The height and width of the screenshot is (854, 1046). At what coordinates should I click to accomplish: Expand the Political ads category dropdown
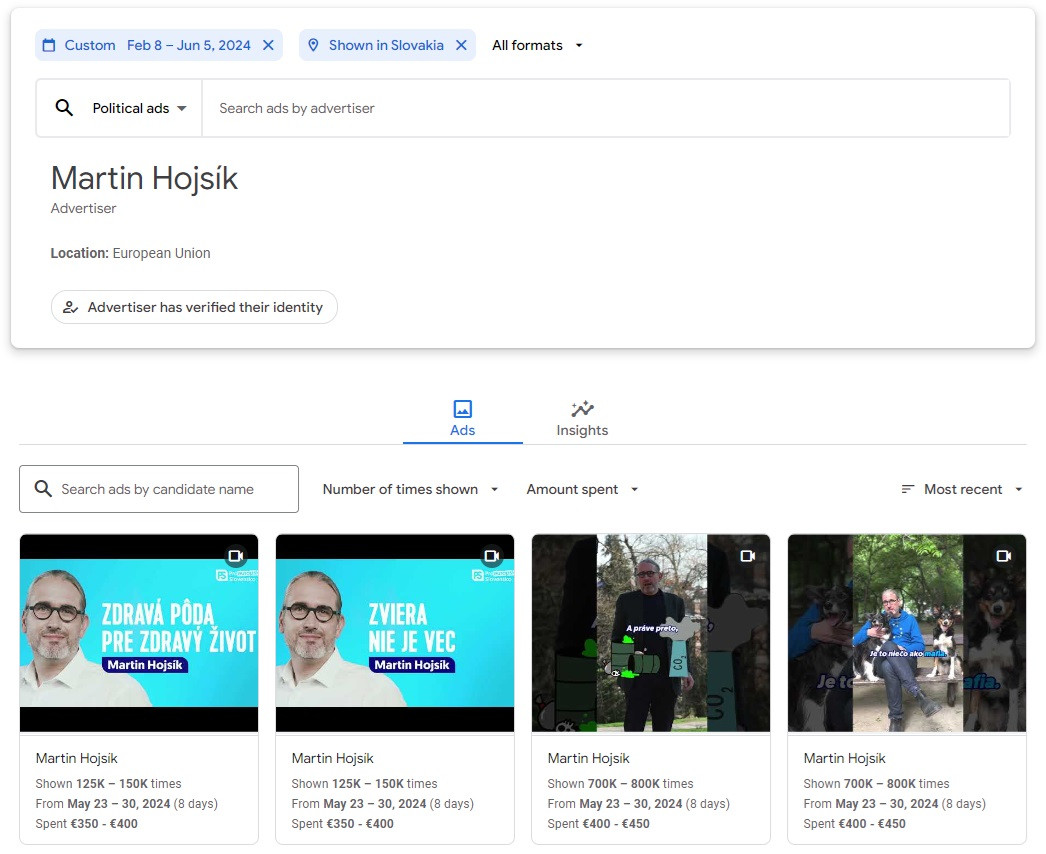point(139,108)
